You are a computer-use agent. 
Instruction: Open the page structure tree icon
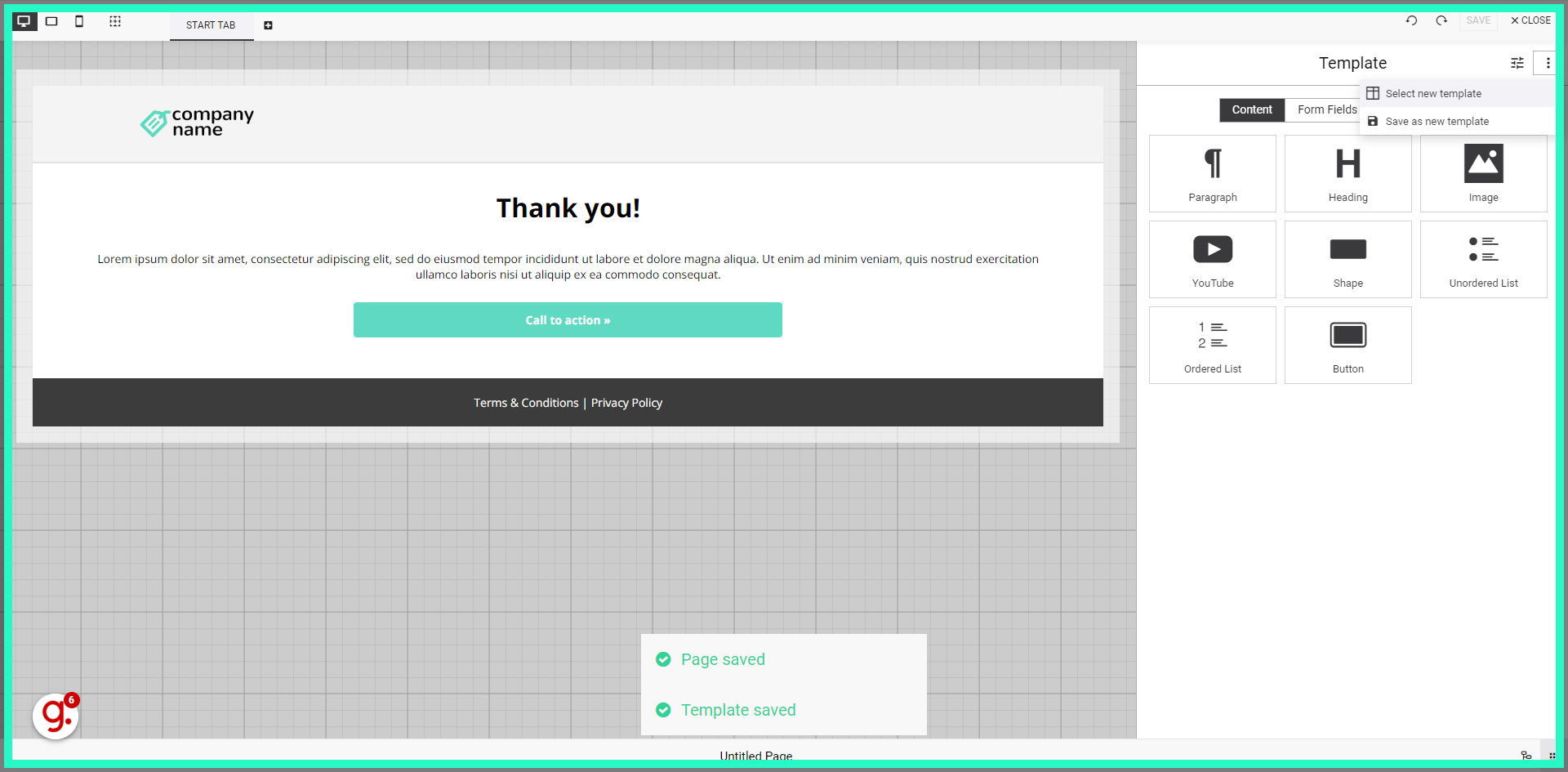(1526, 756)
